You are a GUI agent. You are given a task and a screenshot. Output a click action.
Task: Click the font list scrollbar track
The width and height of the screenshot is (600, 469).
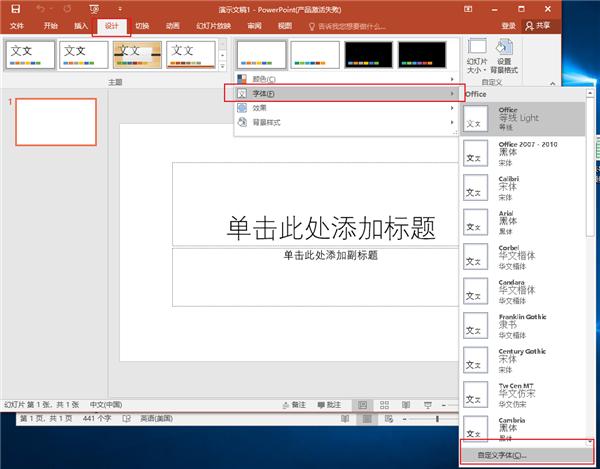(x=590, y=337)
